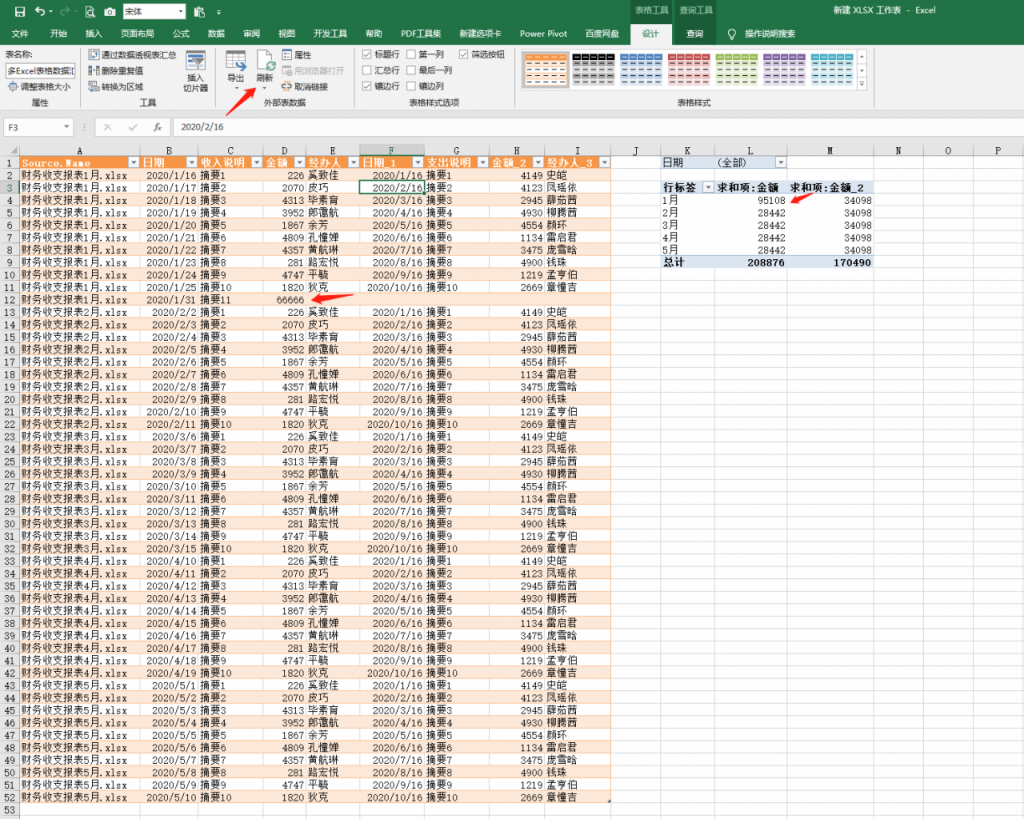Click the camera icon in quick access toolbar
The height and width of the screenshot is (819, 1024).
[x=109, y=11]
